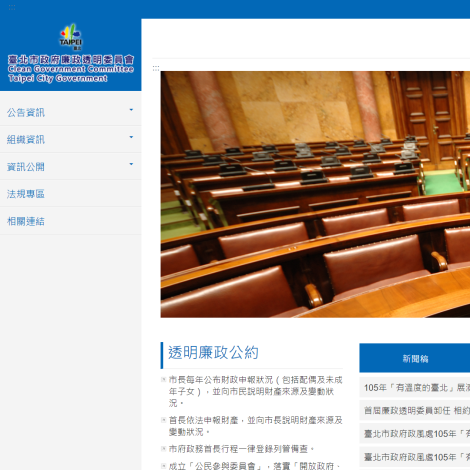Click the Taipei city logo

click(x=71, y=37)
